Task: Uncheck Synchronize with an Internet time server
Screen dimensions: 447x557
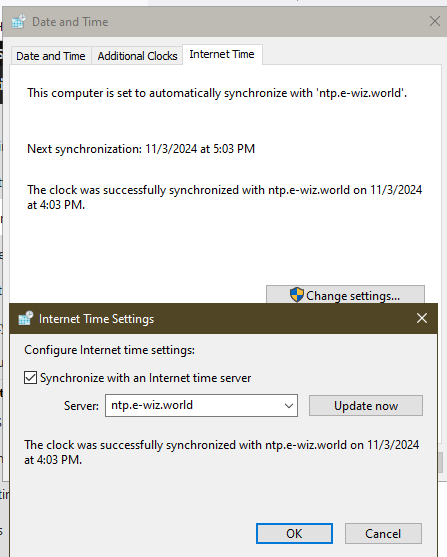Action: pyautogui.click(x=31, y=378)
